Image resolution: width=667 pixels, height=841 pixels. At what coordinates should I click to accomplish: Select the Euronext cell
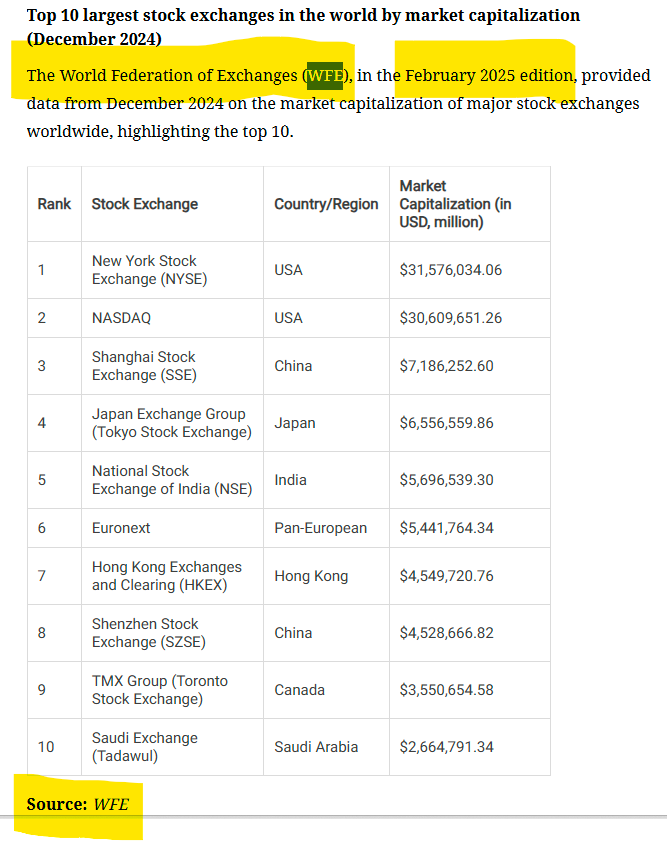click(172, 528)
